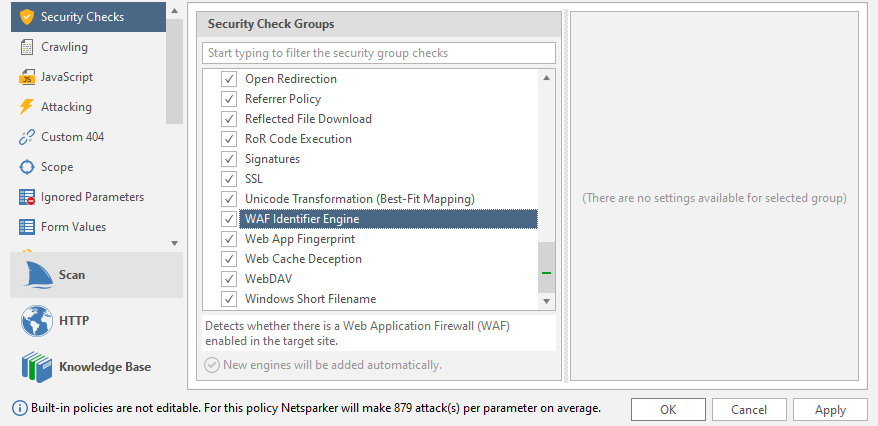Screen dimensions: 878x426
Task: Select the Reflected File Download row
Action: pyautogui.click(x=389, y=119)
